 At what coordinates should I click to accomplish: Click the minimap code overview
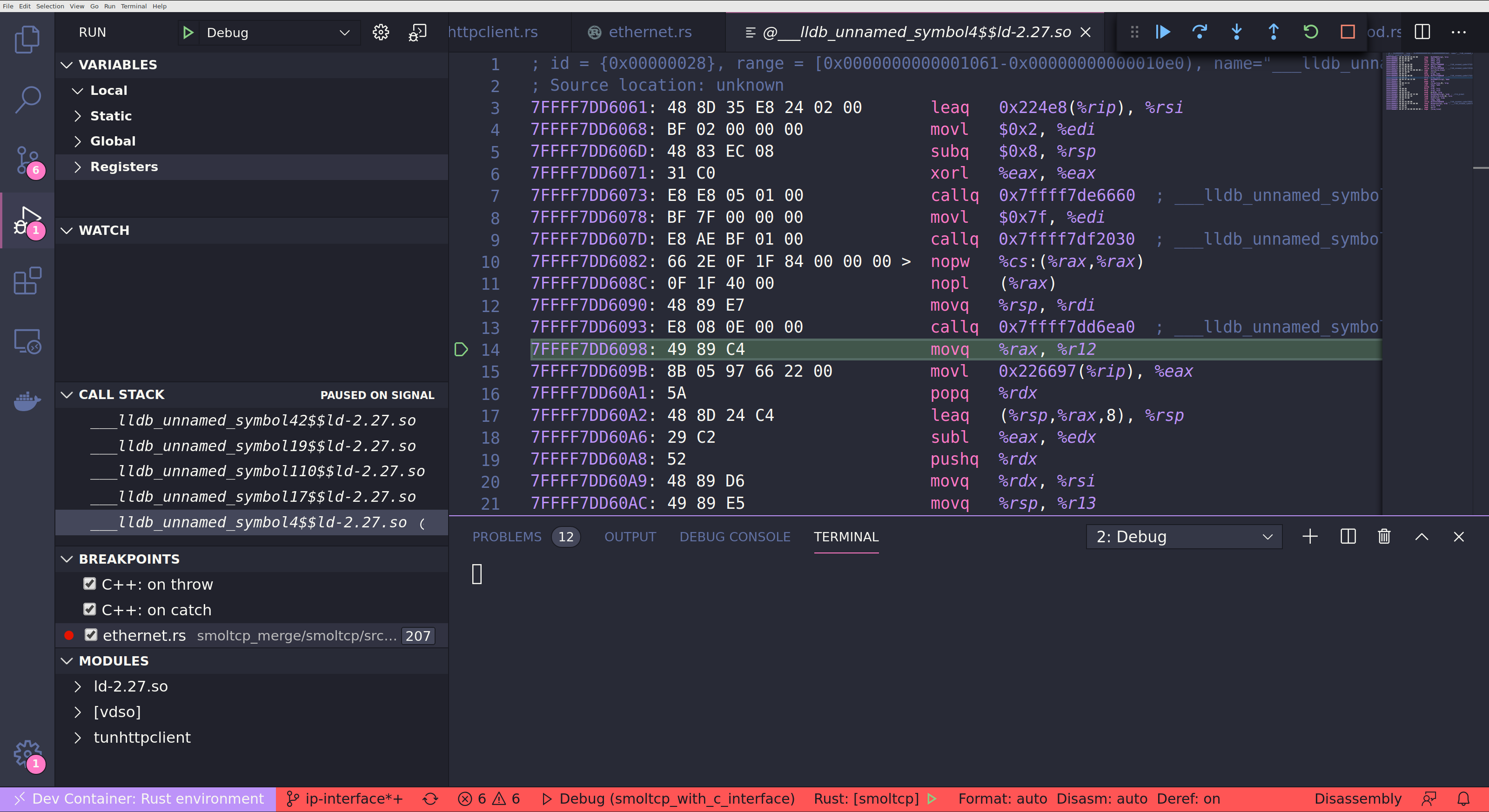(x=1429, y=82)
